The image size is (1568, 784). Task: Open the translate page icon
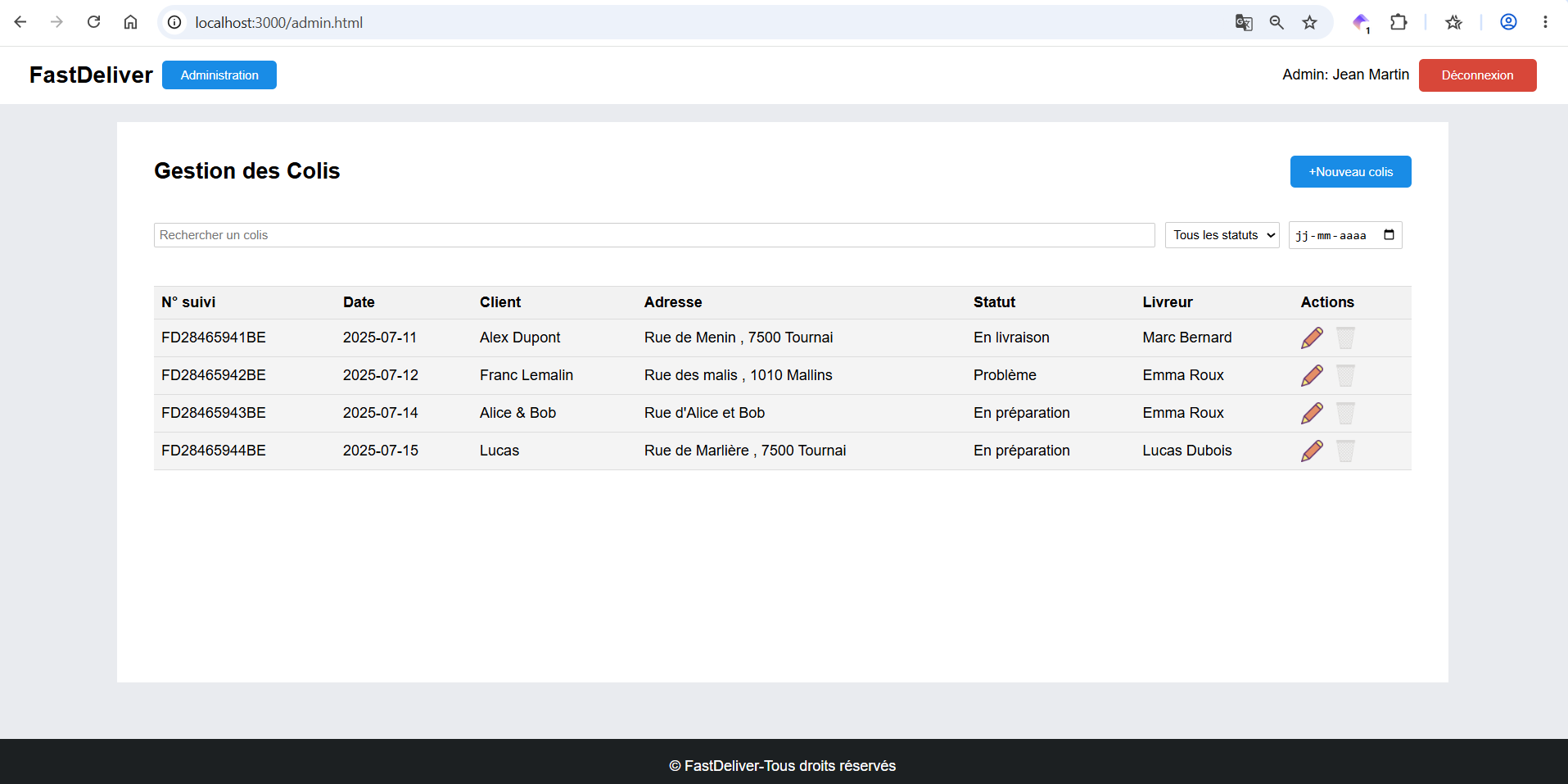tap(1244, 22)
